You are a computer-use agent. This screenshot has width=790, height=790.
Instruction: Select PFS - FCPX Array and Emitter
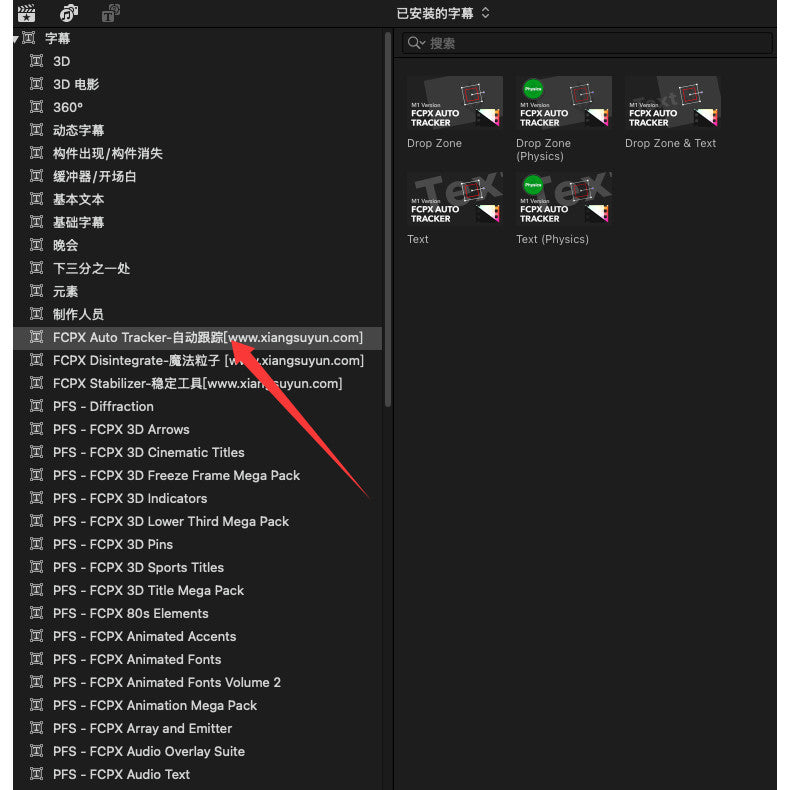(198, 729)
